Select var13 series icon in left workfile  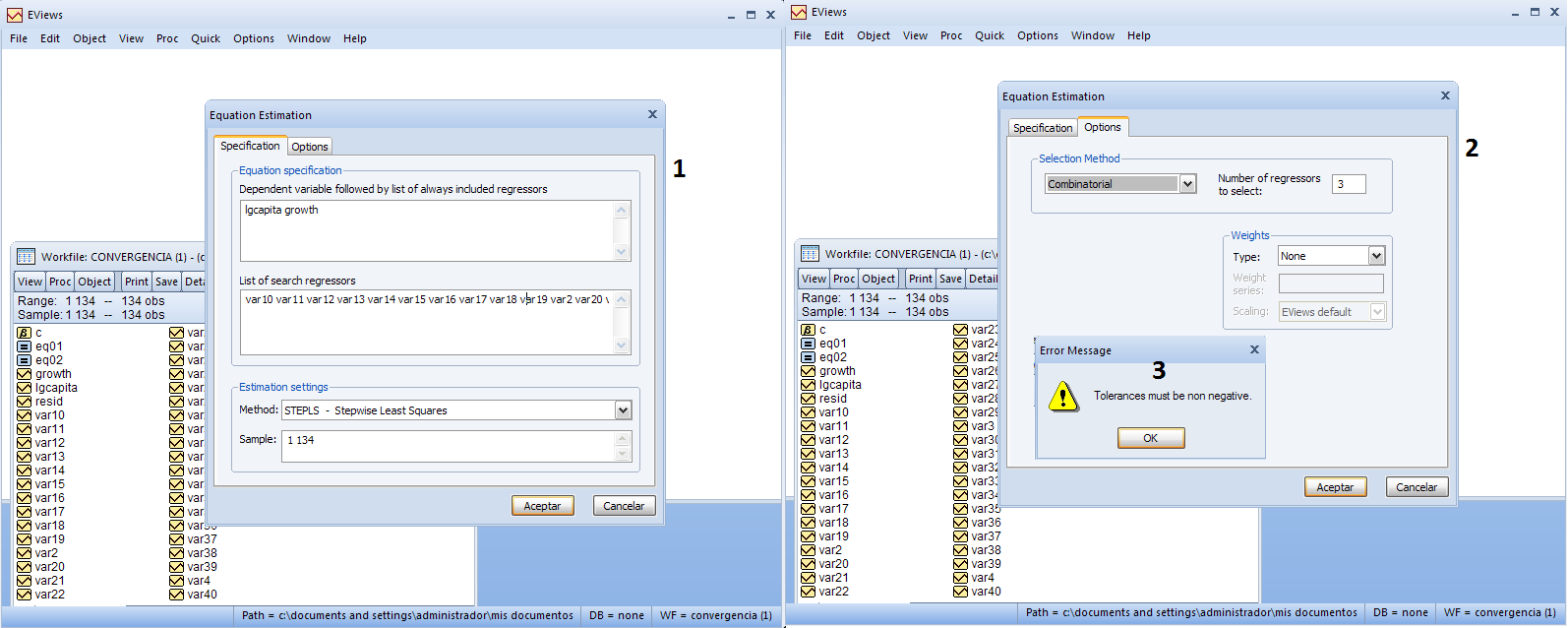click(x=24, y=457)
